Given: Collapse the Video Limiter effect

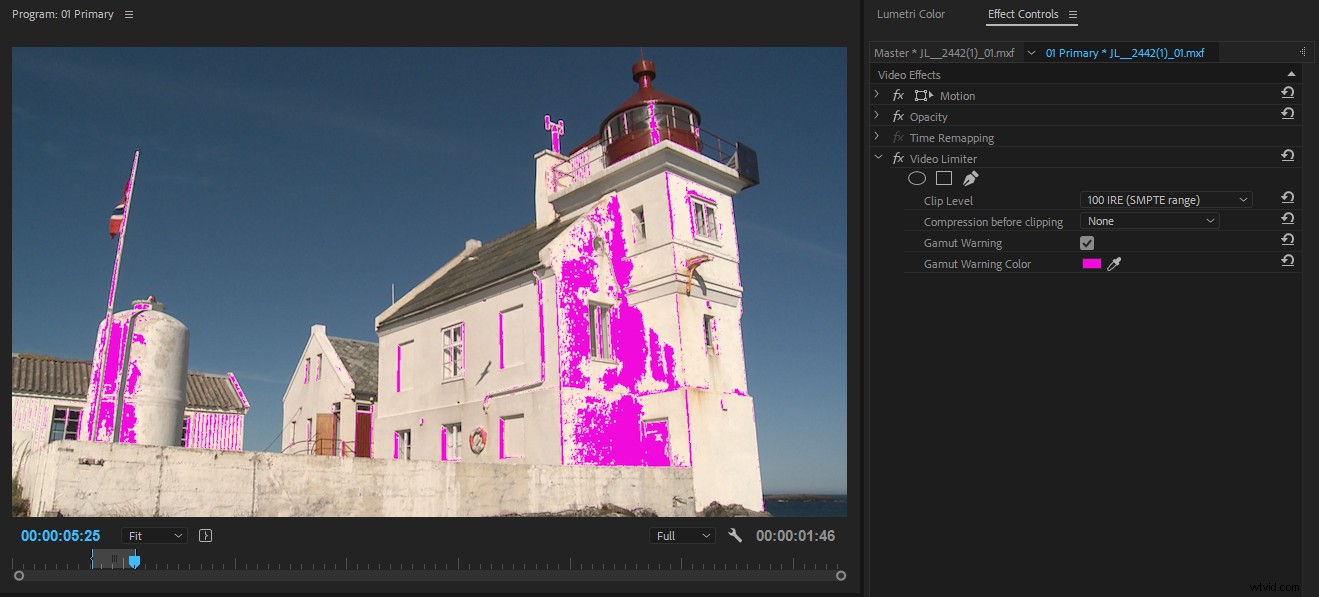Looking at the screenshot, I should [878, 158].
